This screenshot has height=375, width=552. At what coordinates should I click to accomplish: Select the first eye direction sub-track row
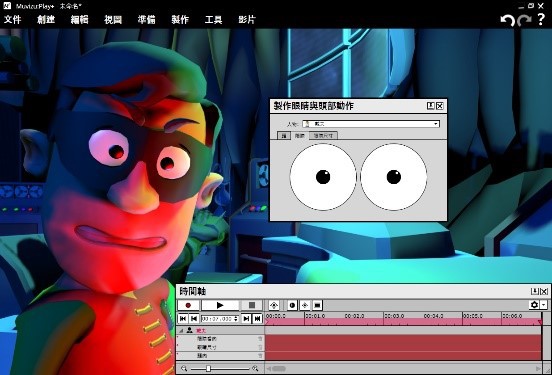pos(220,339)
